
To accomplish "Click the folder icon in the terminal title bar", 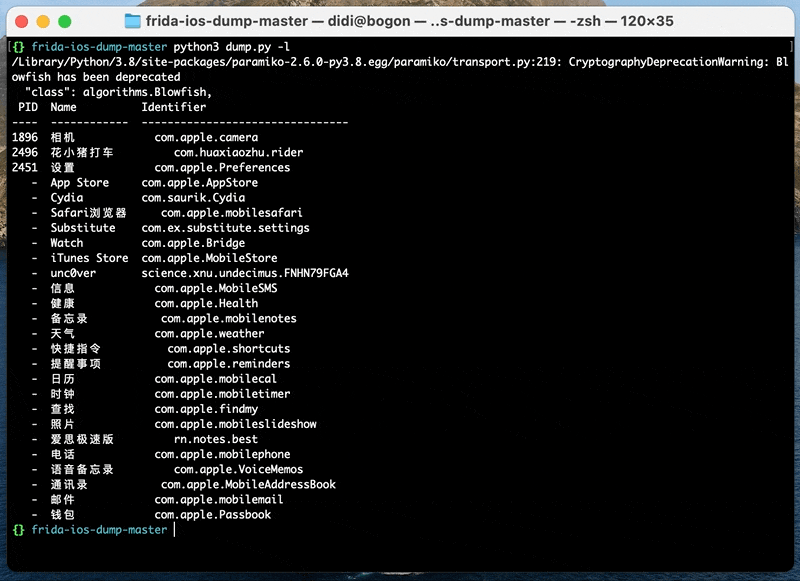I will [x=133, y=21].
